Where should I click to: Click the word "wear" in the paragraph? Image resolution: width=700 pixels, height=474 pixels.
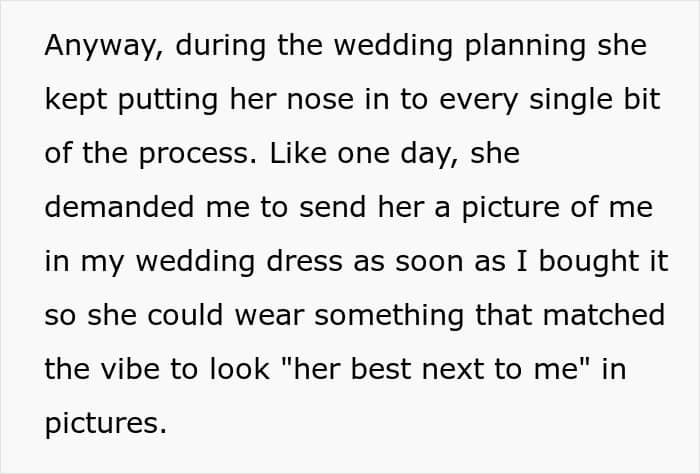click(x=263, y=316)
